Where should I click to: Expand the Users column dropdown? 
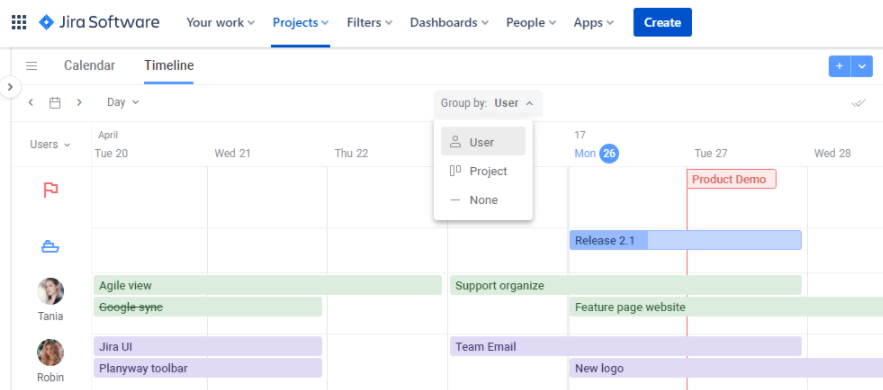[50, 145]
